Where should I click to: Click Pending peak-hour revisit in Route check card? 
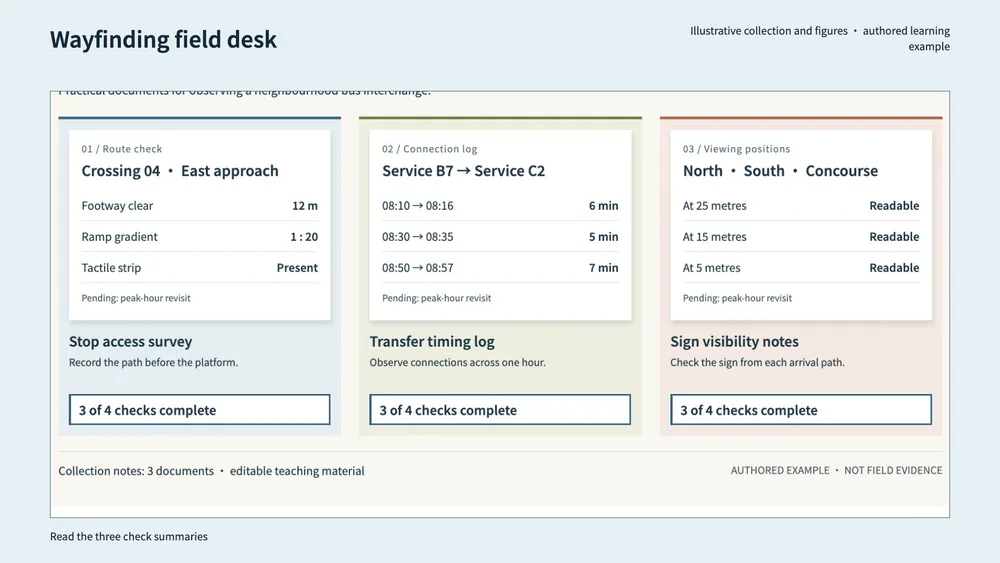(x=136, y=298)
